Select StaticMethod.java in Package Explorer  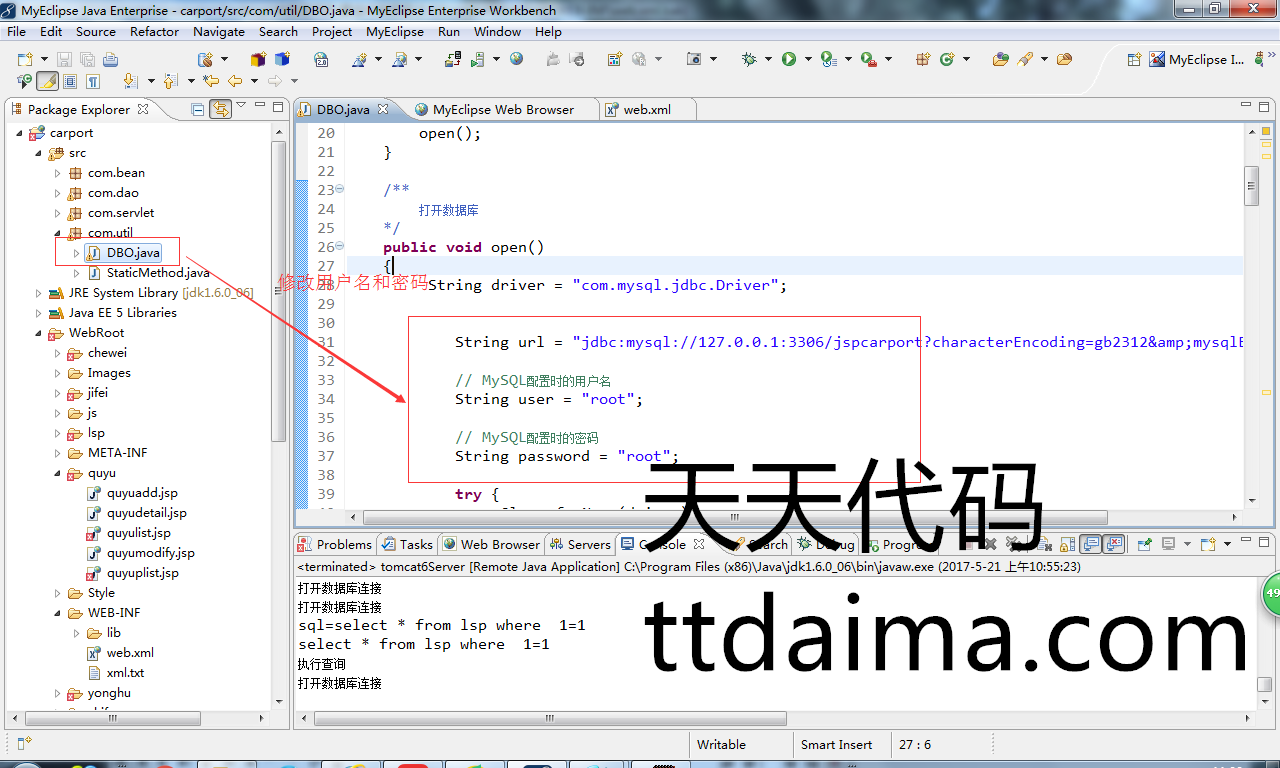point(158,273)
